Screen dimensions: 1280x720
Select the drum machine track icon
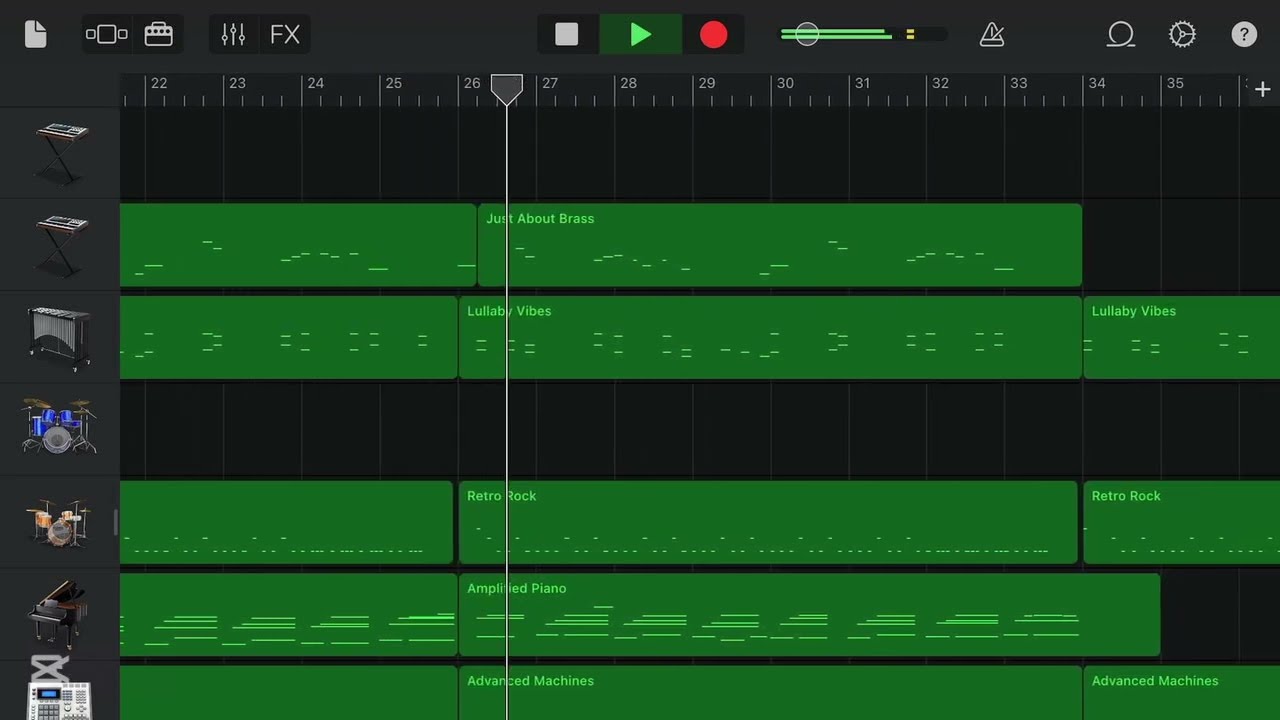tap(60, 700)
